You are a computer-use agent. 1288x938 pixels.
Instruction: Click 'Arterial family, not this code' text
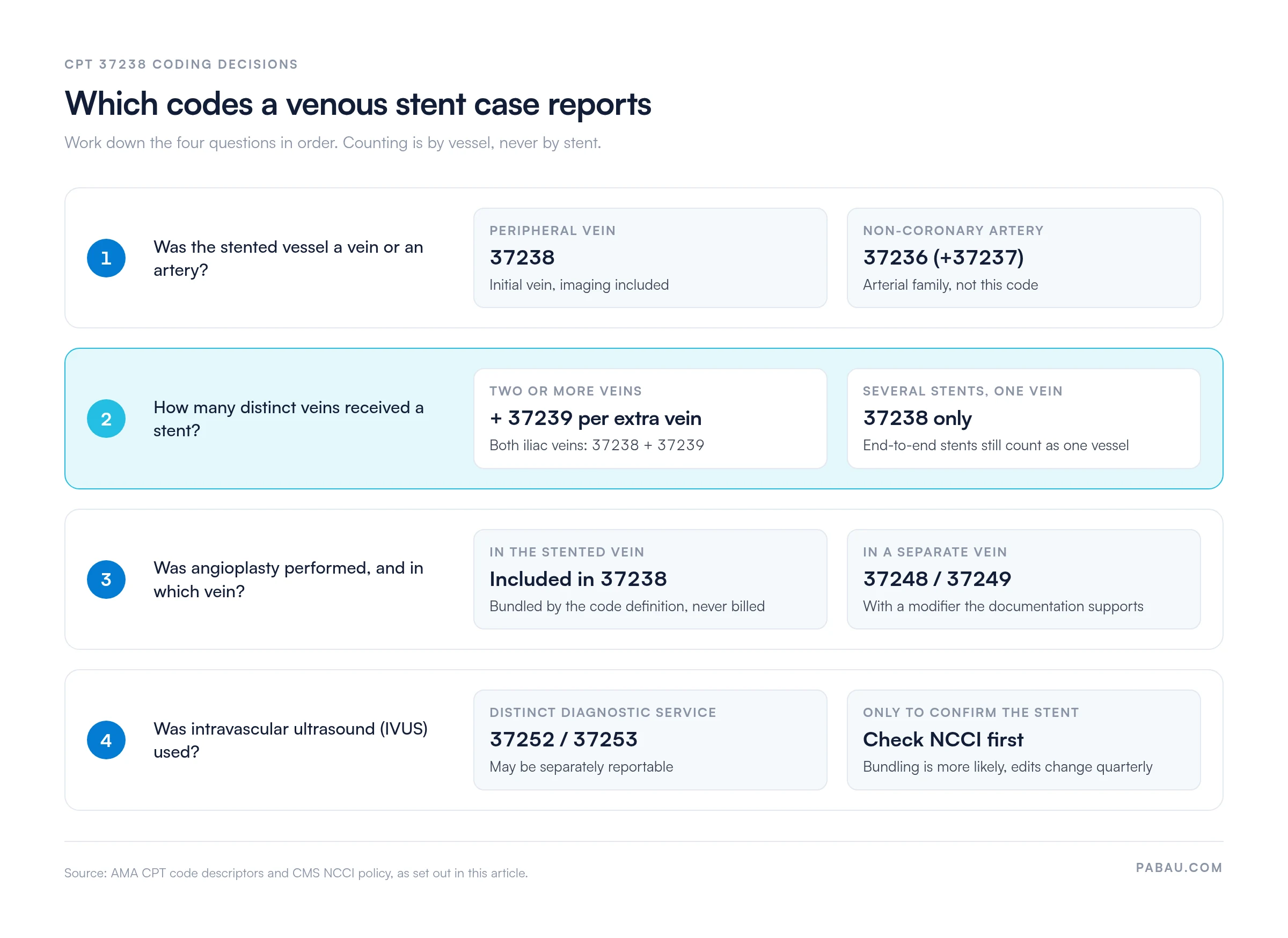point(950,285)
